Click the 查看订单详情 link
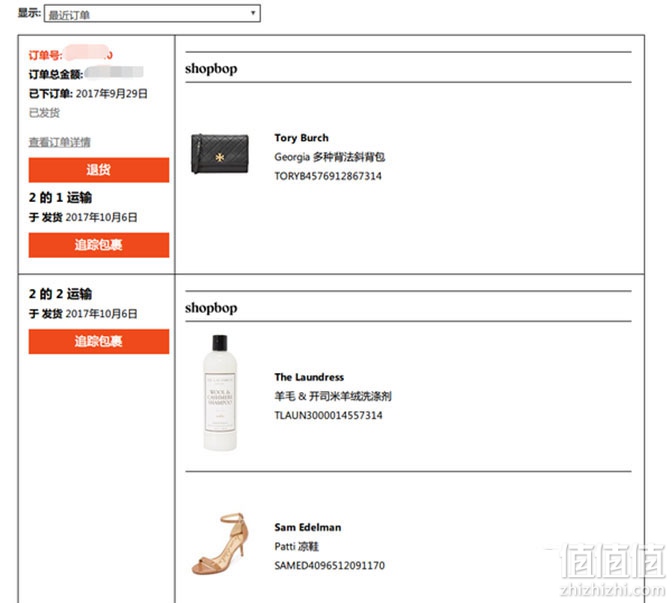672x603 pixels. (x=60, y=142)
